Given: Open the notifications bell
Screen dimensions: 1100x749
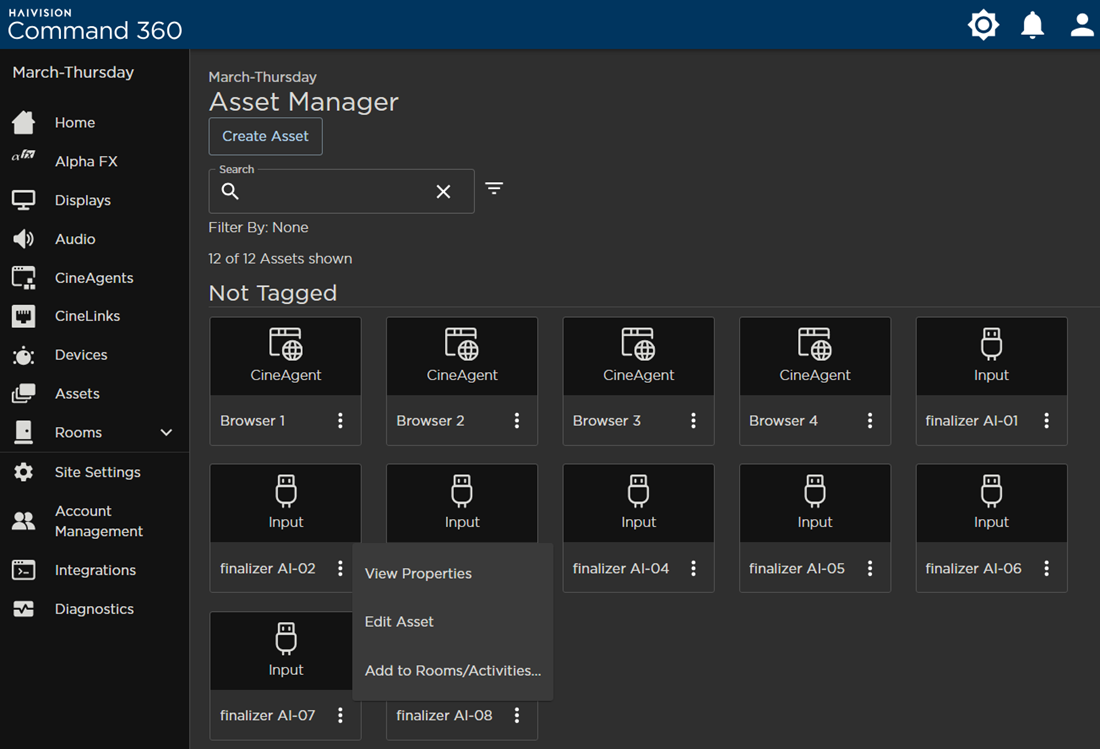Looking at the screenshot, I should tap(1032, 25).
